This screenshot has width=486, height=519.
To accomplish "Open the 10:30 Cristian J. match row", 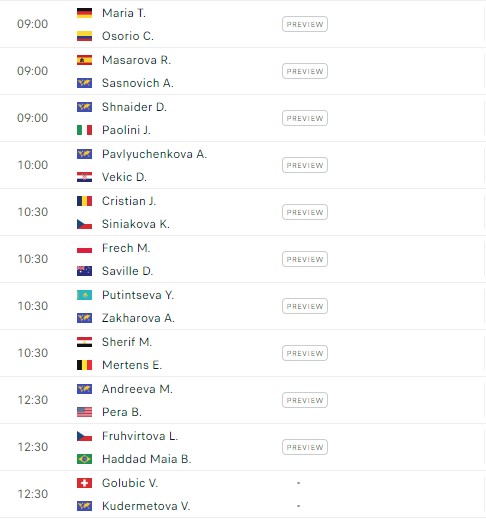I will [243, 212].
